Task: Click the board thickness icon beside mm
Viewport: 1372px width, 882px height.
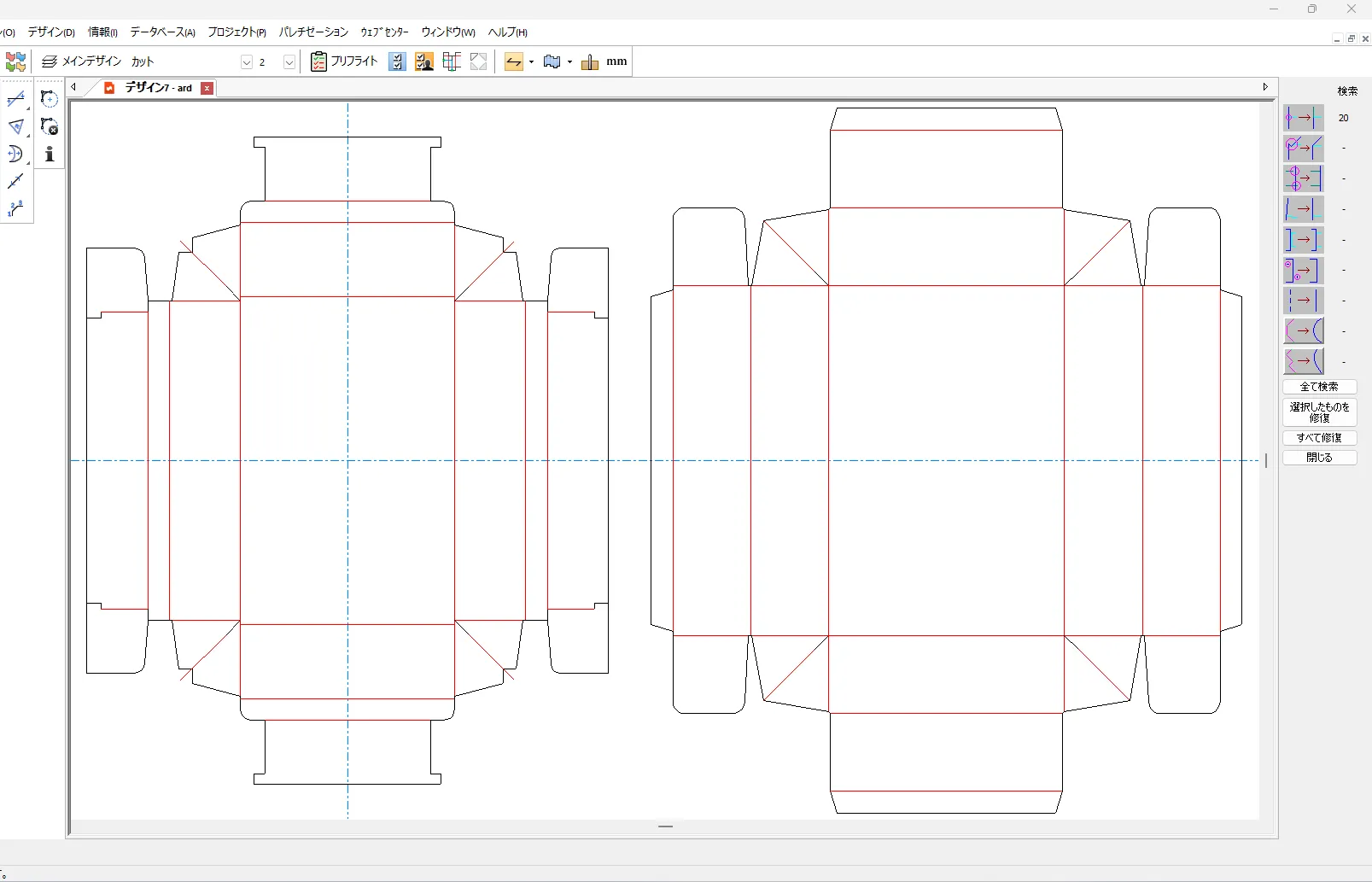Action: (x=589, y=61)
